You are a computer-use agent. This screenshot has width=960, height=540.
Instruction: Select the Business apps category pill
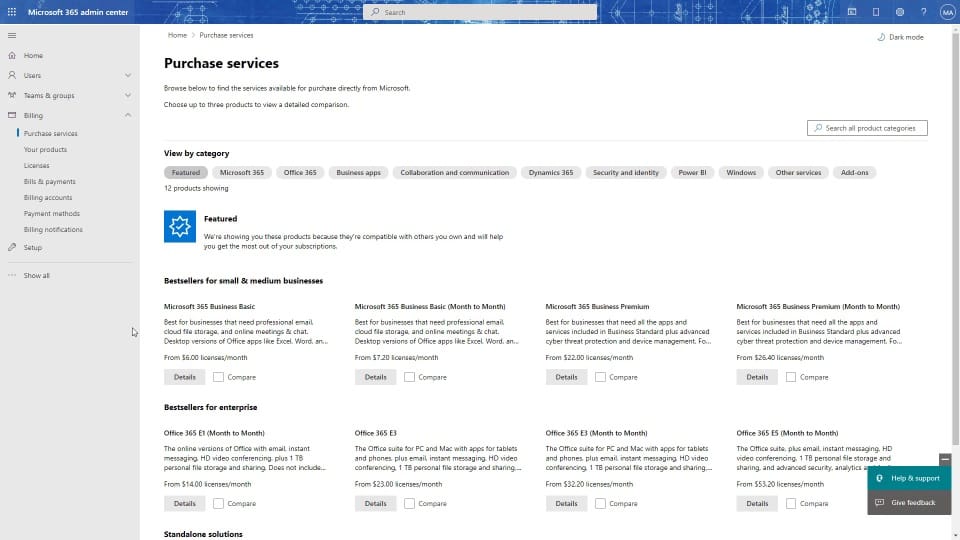(x=358, y=173)
